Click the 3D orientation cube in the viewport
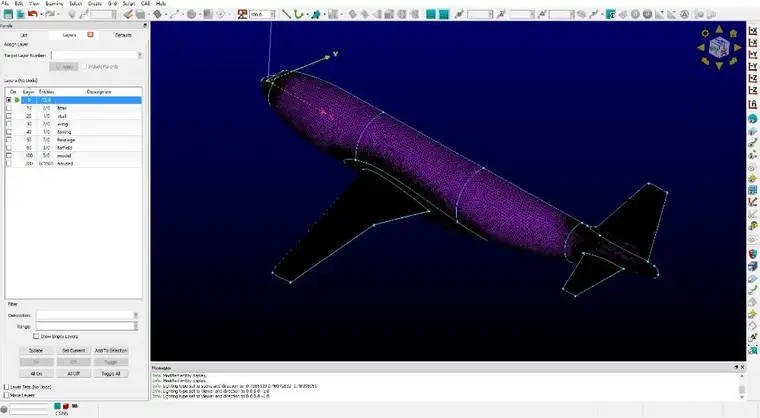This screenshot has height=418, width=760. pyautogui.click(x=719, y=48)
